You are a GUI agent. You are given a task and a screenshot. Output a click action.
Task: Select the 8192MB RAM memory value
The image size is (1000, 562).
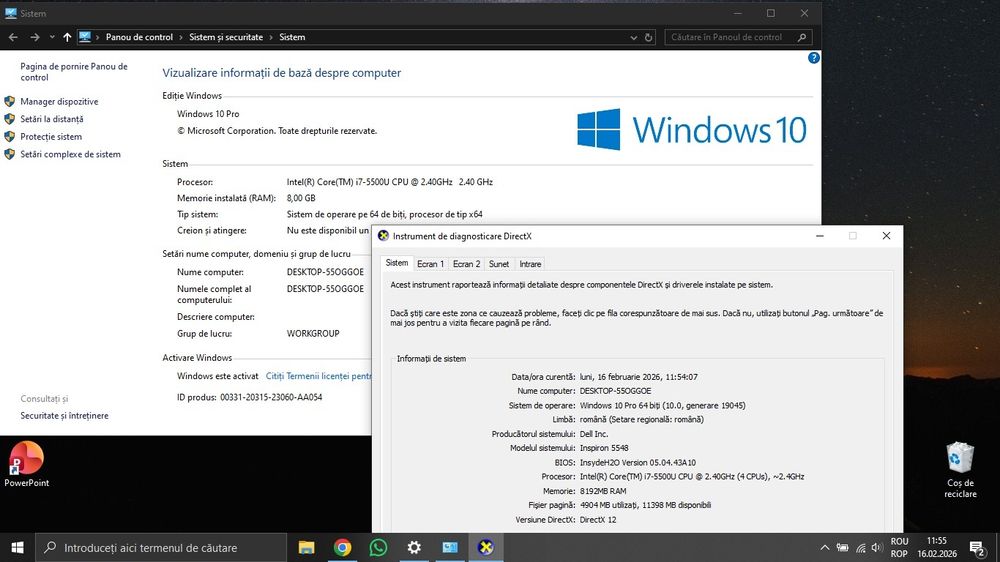[603, 491]
